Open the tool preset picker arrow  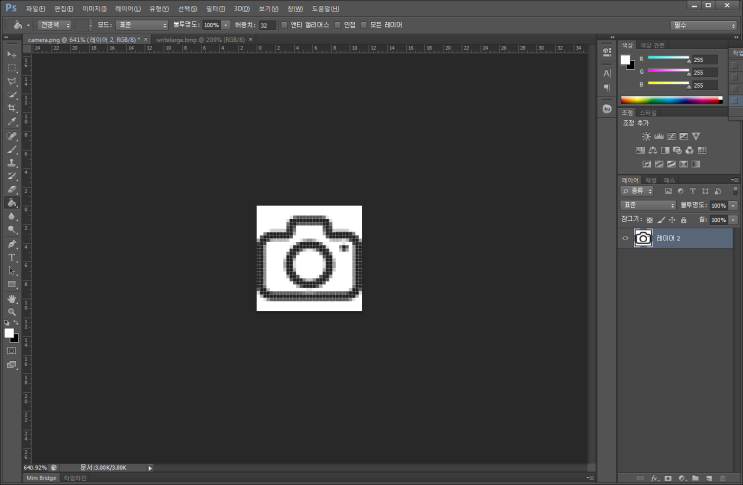coord(28,26)
